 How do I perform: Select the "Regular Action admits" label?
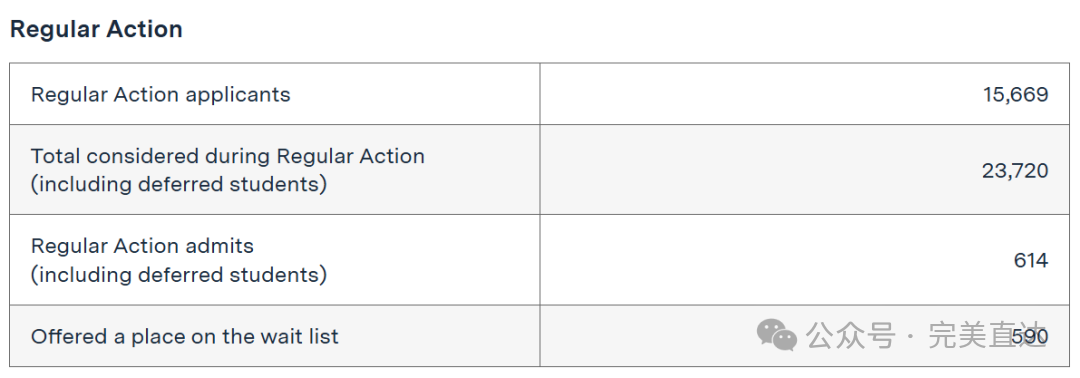[142, 246]
